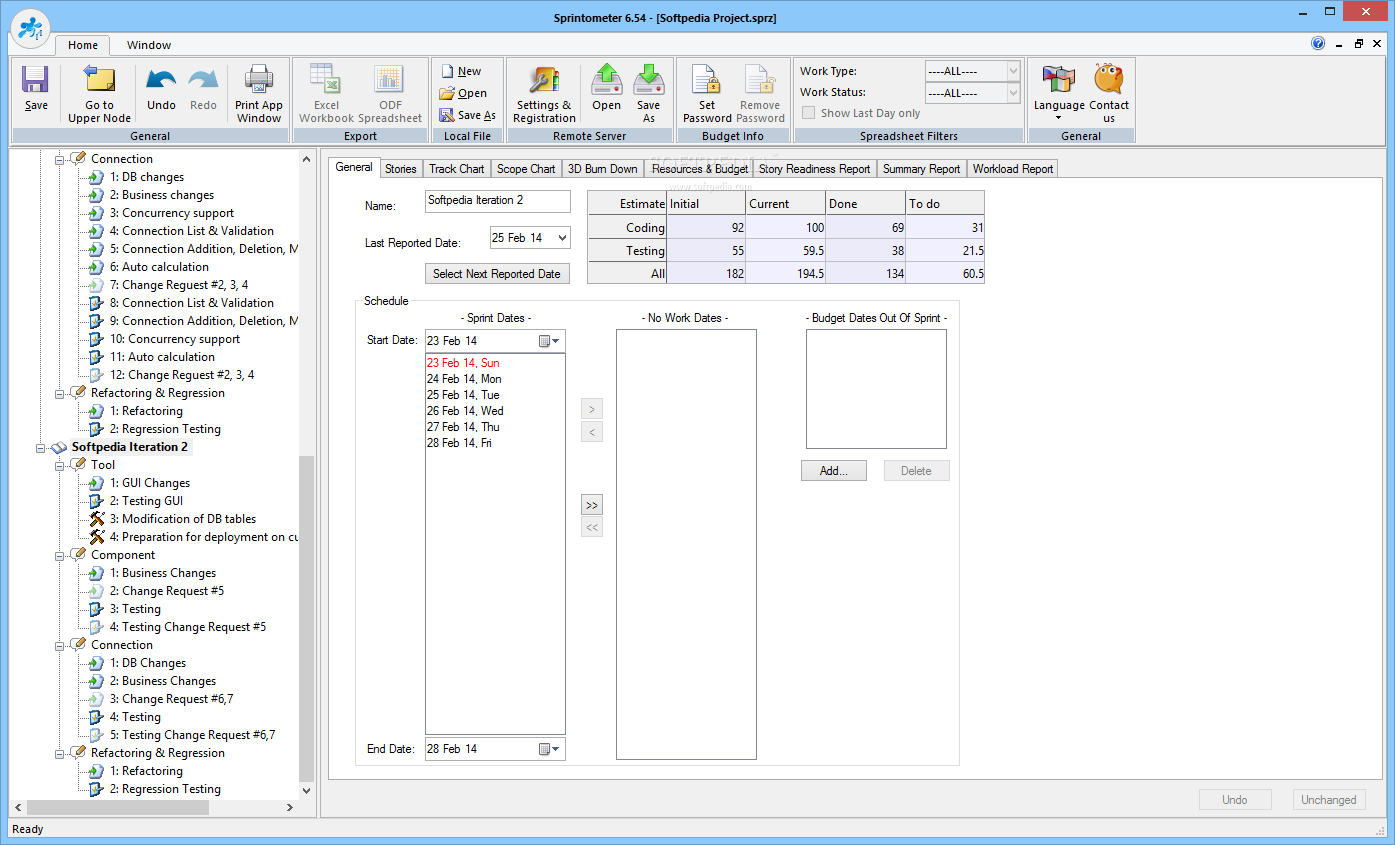Open the Resources & Budget tab
The image size is (1395, 845).
[700, 169]
